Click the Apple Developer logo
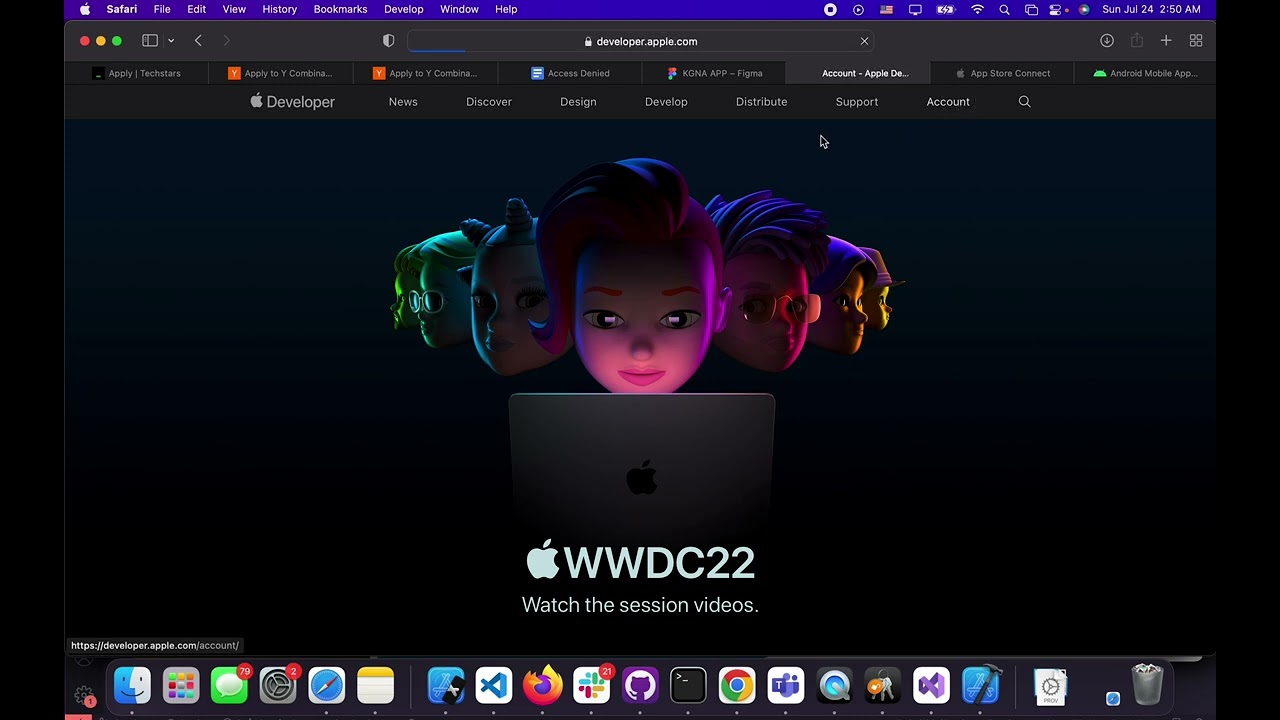 pos(292,102)
